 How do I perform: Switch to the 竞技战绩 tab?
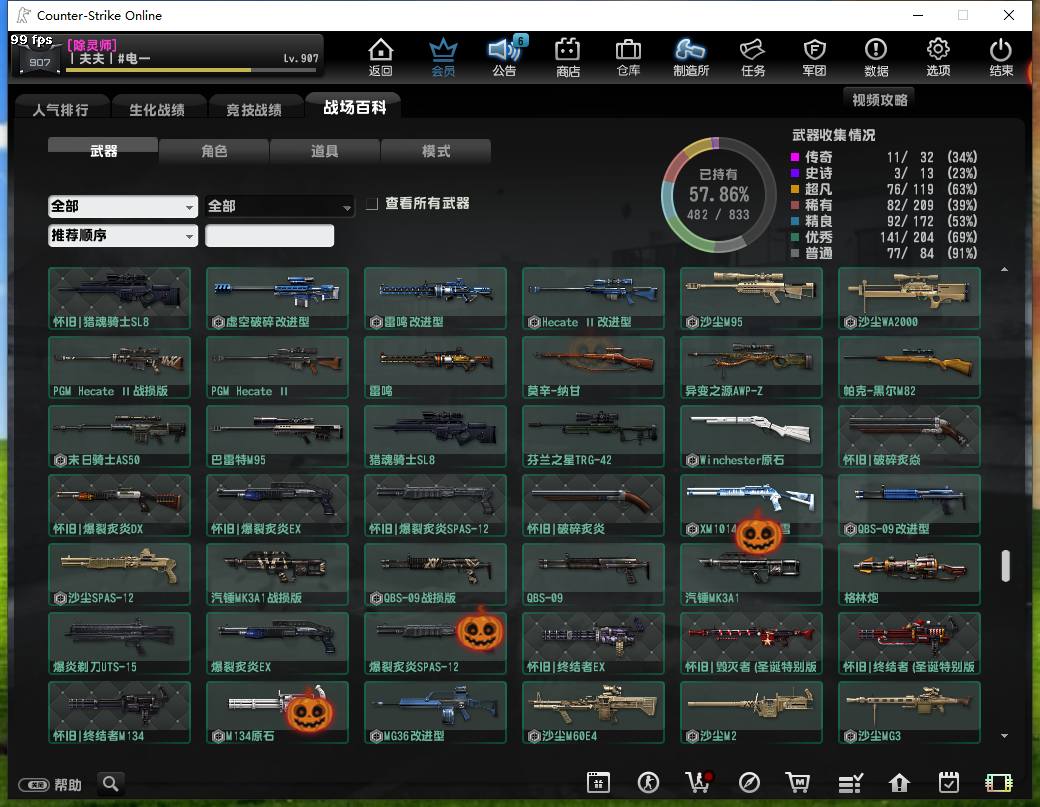[254, 109]
